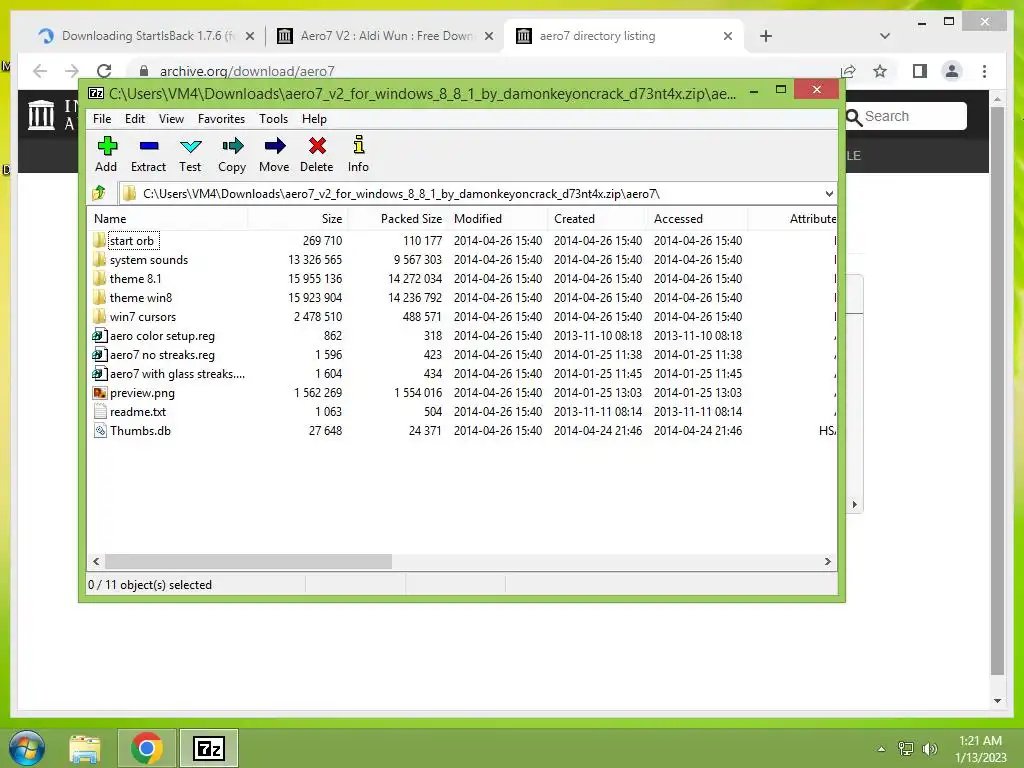Open the Favorites menu

(221, 119)
